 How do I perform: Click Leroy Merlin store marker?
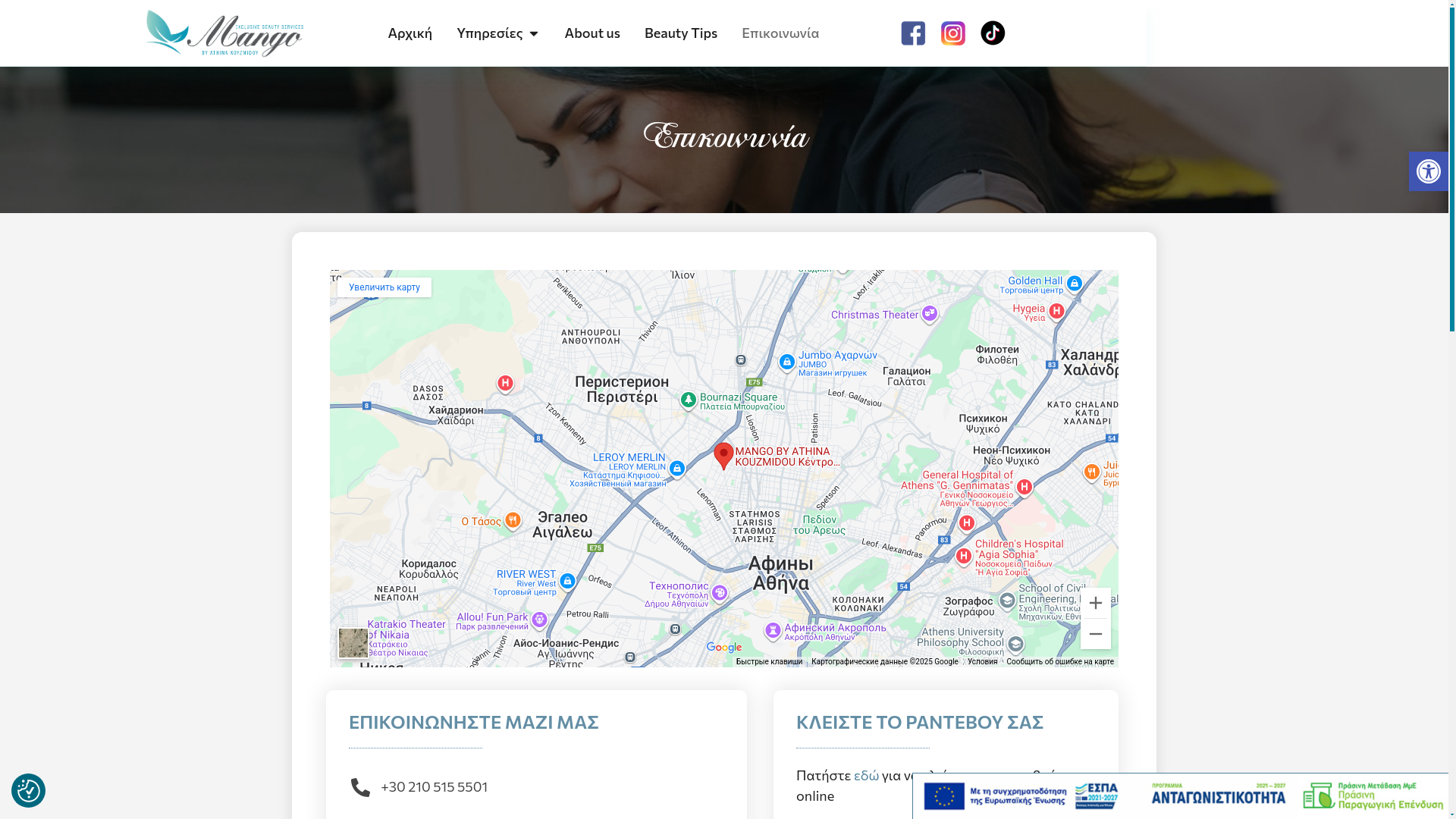coord(677,469)
